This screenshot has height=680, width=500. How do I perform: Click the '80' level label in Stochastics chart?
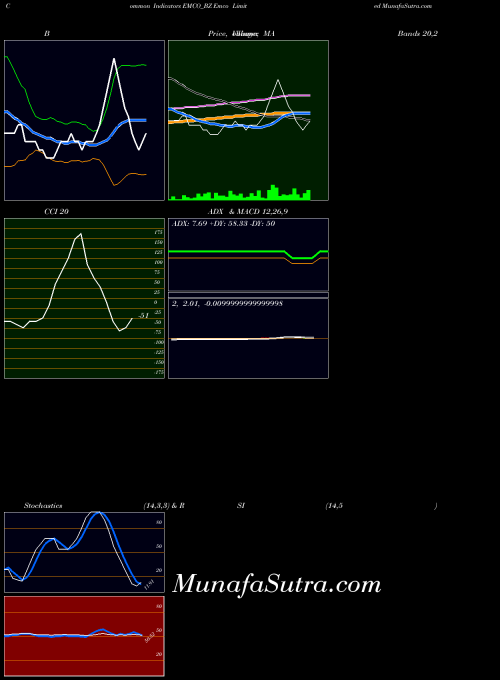point(159,523)
